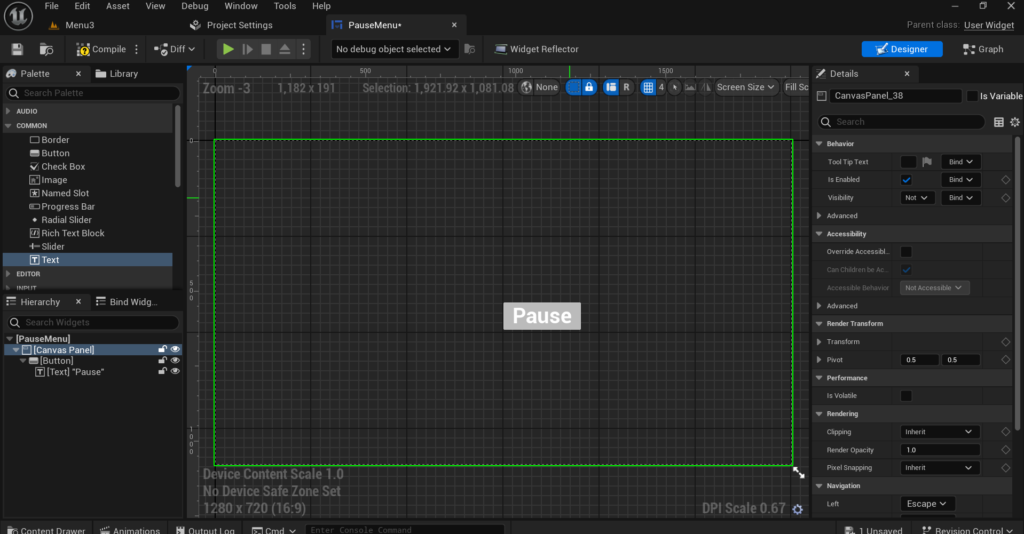1024x534 pixels.
Task: Switch to Bind Widgets tab
Action: coord(127,302)
